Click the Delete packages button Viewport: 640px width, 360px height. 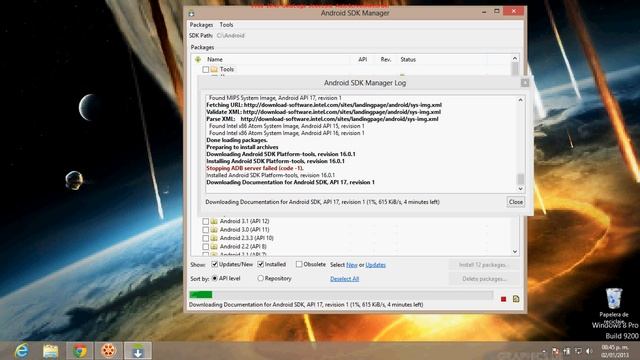click(x=484, y=279)
